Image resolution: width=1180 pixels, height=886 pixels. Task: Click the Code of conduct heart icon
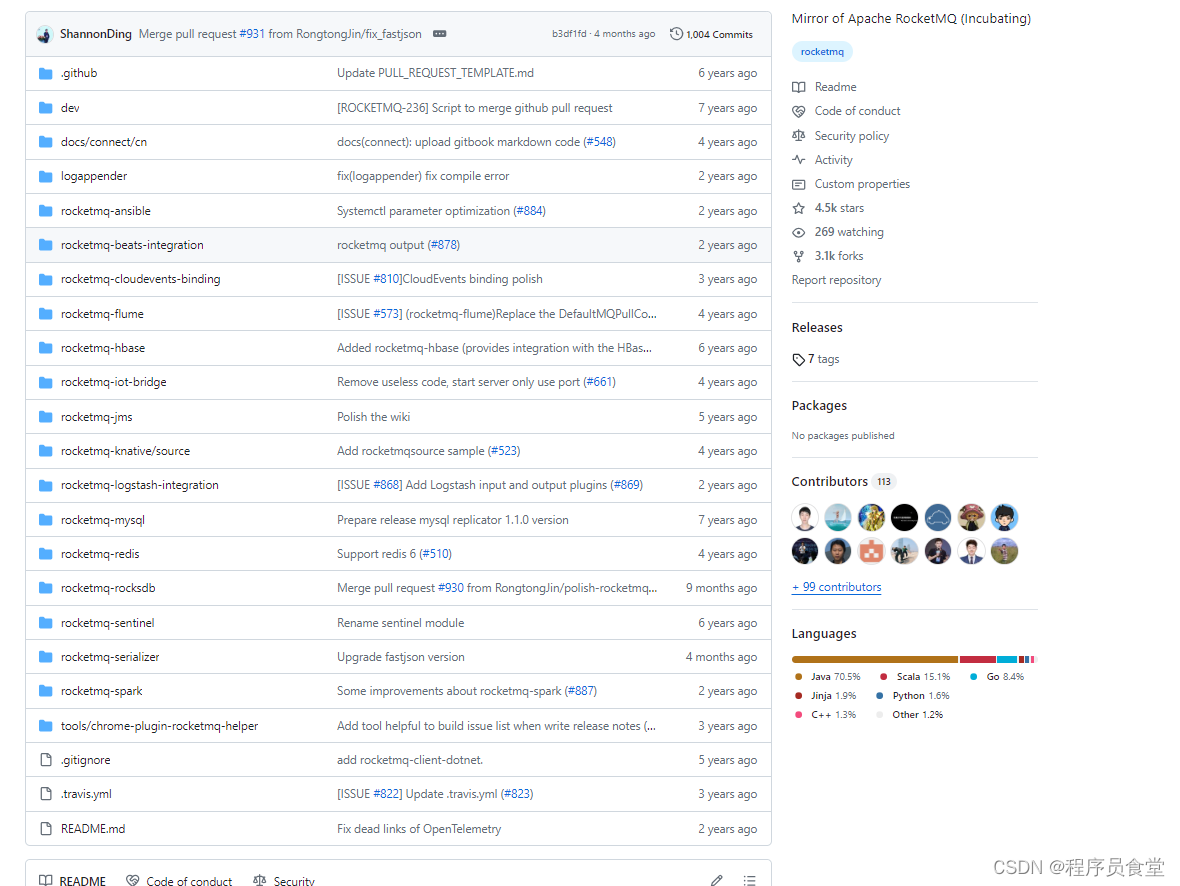pos(798,111)
